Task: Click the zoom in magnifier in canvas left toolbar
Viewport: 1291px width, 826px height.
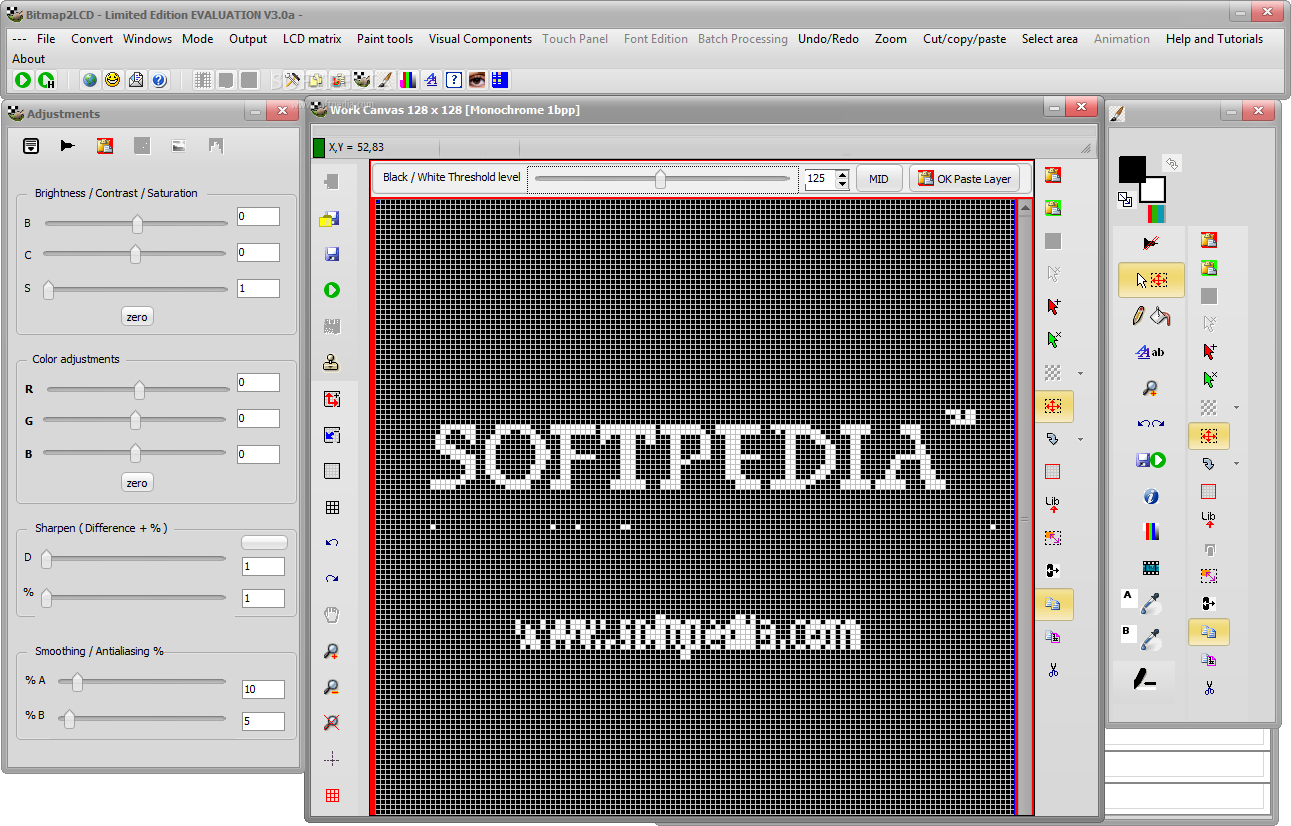Action: point(332,651)
